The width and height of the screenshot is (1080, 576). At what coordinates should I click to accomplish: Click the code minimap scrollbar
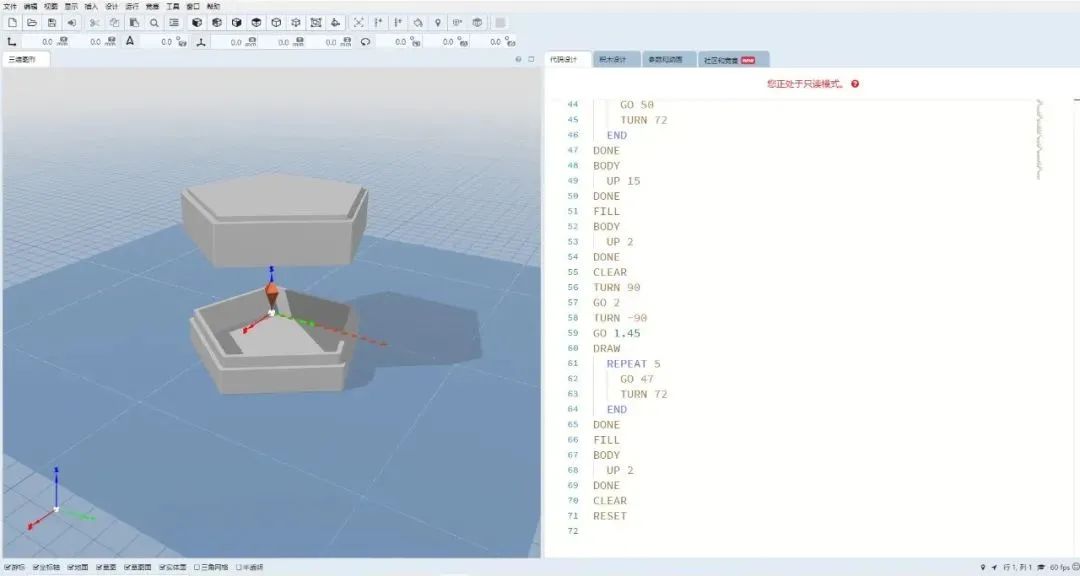[x=1039, y=140]
